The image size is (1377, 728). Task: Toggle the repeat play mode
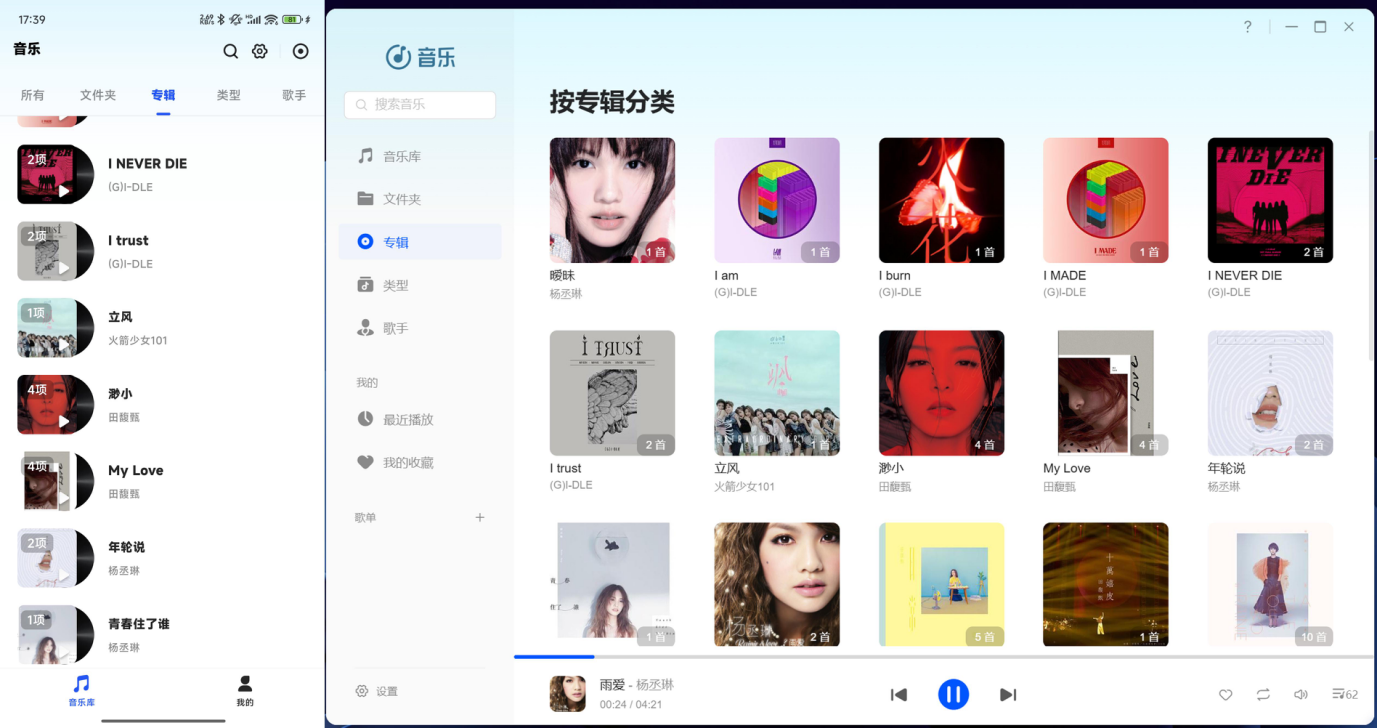[1263, 695]
